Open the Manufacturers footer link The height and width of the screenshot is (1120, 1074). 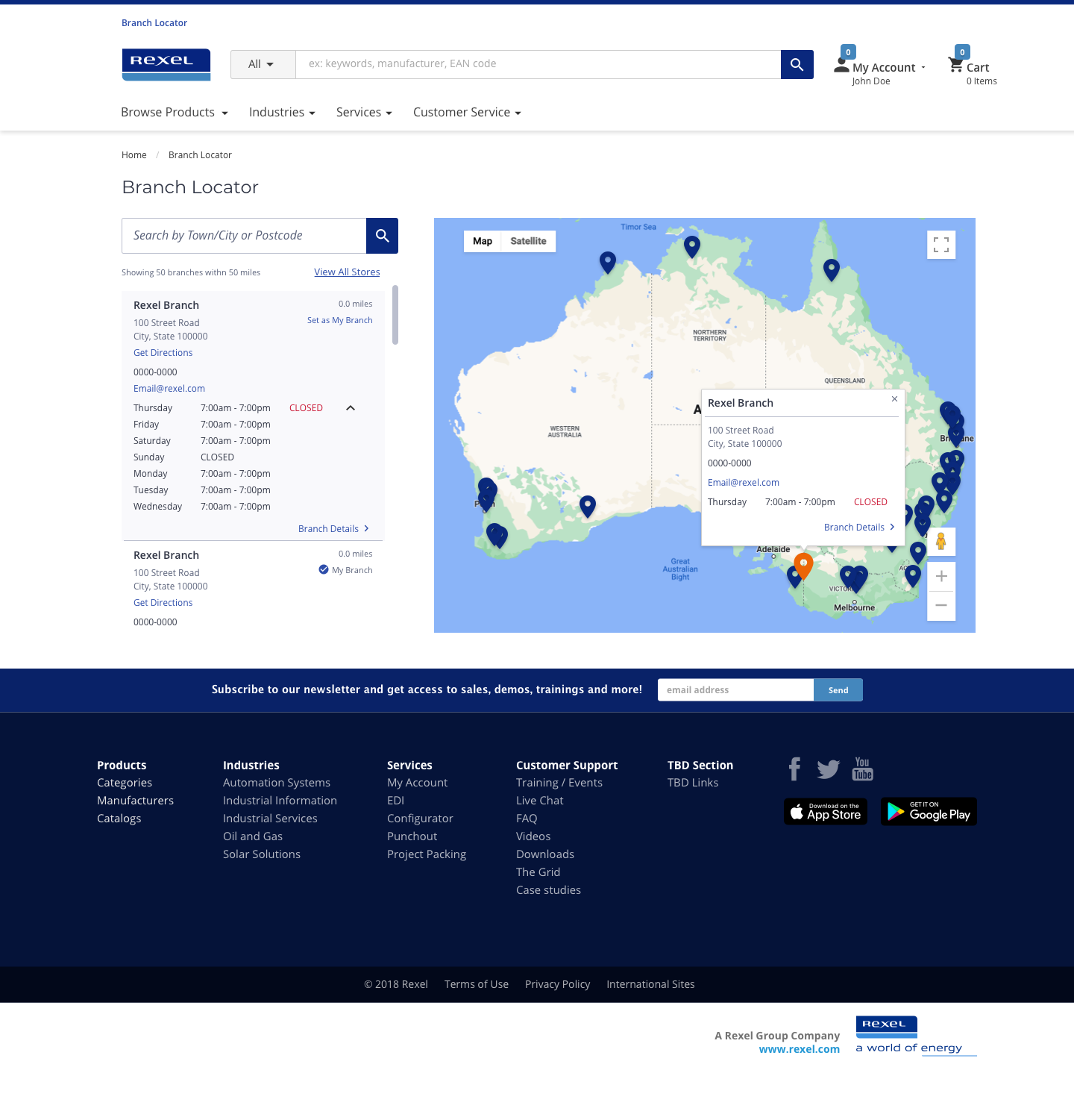pyautogui.click(x=135, y=801)
